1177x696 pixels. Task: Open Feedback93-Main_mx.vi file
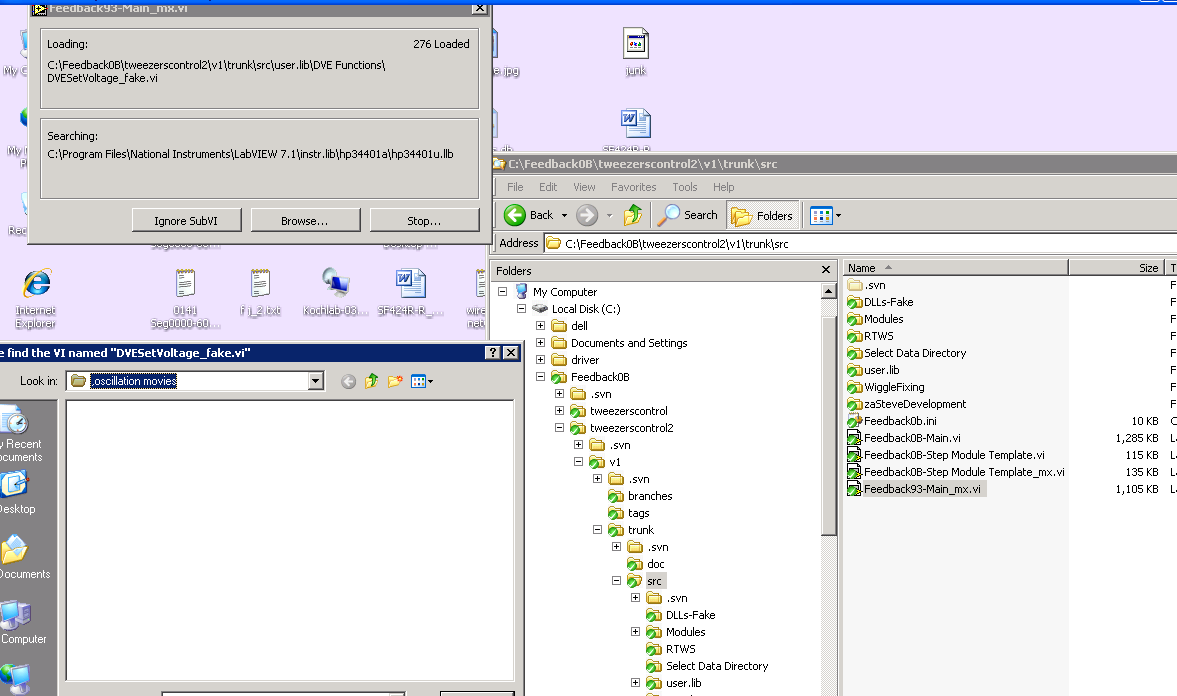pyautogui.click(x=922, y=489)
